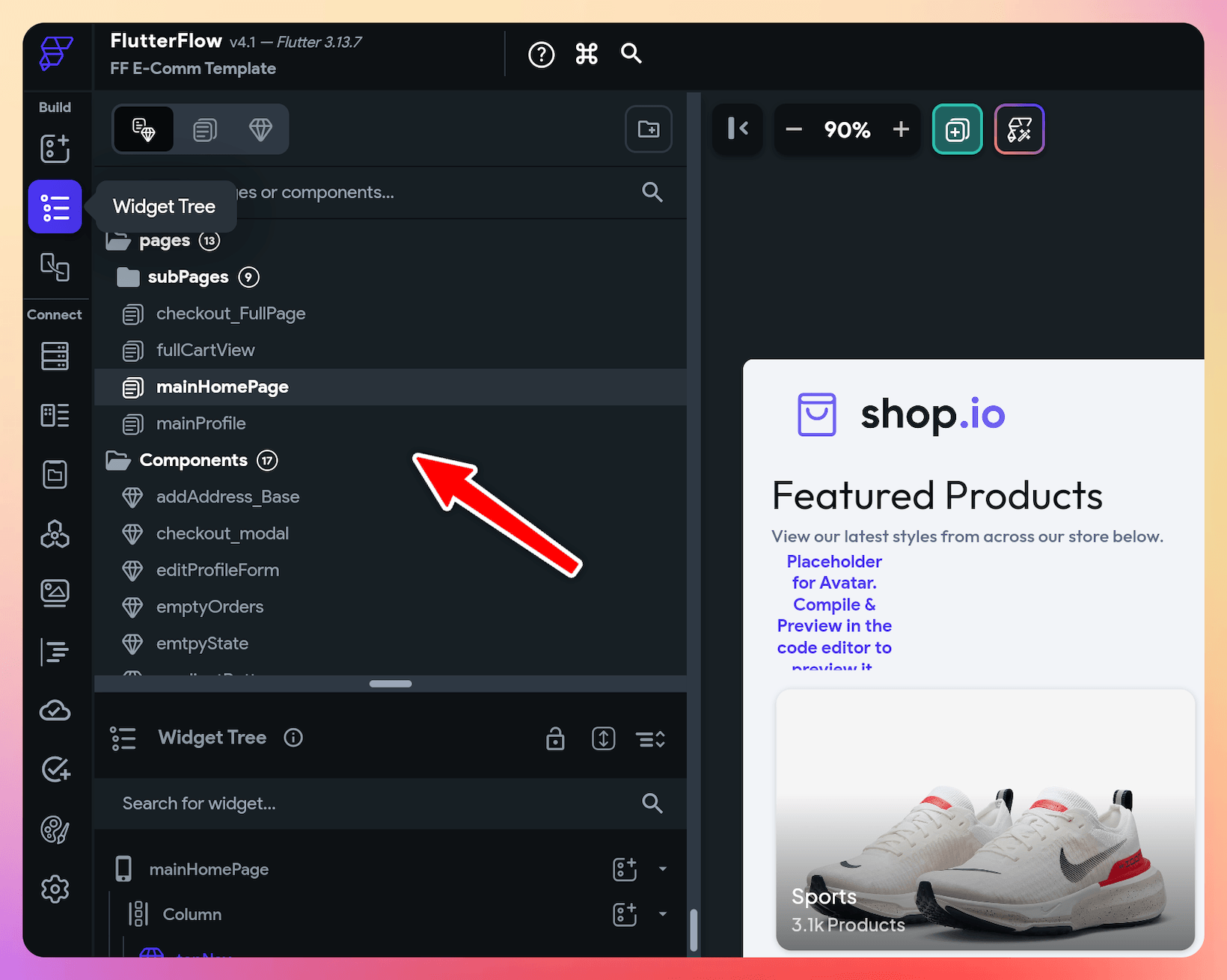Select mainProfile in the pages list
Screen dimensions: 1227x980
201,423
